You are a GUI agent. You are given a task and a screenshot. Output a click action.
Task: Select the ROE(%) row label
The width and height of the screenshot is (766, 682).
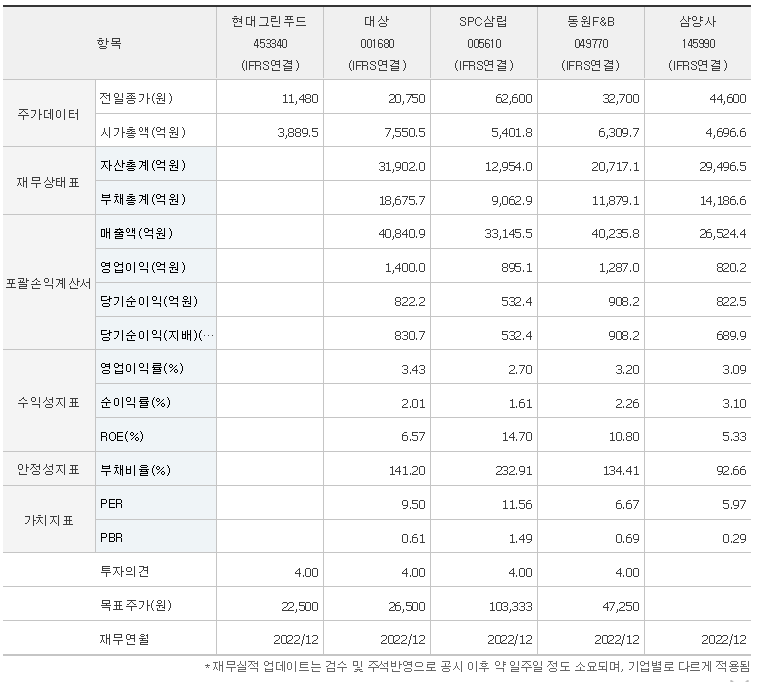tap(122, 436)
